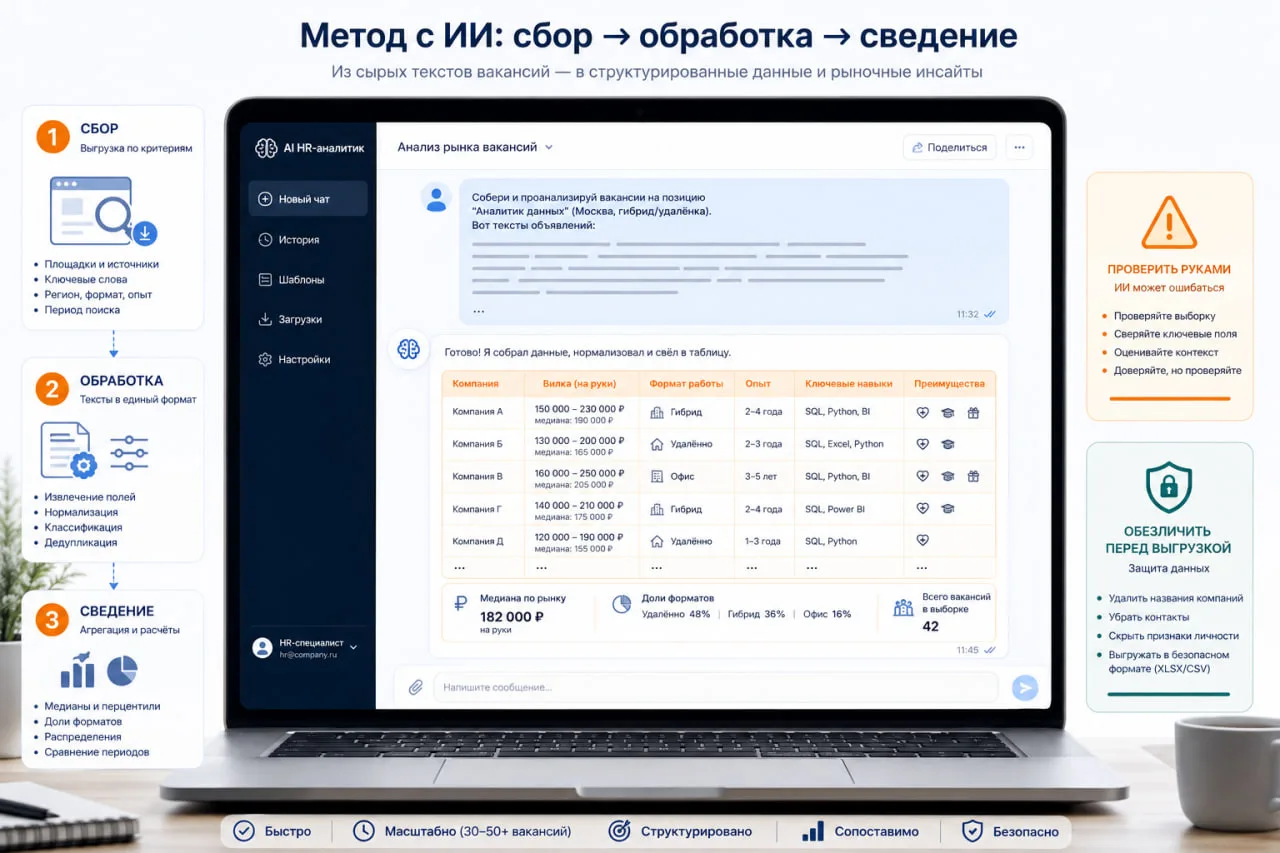Click the heart icon in Компания Г row

click(x=922, y=509)
